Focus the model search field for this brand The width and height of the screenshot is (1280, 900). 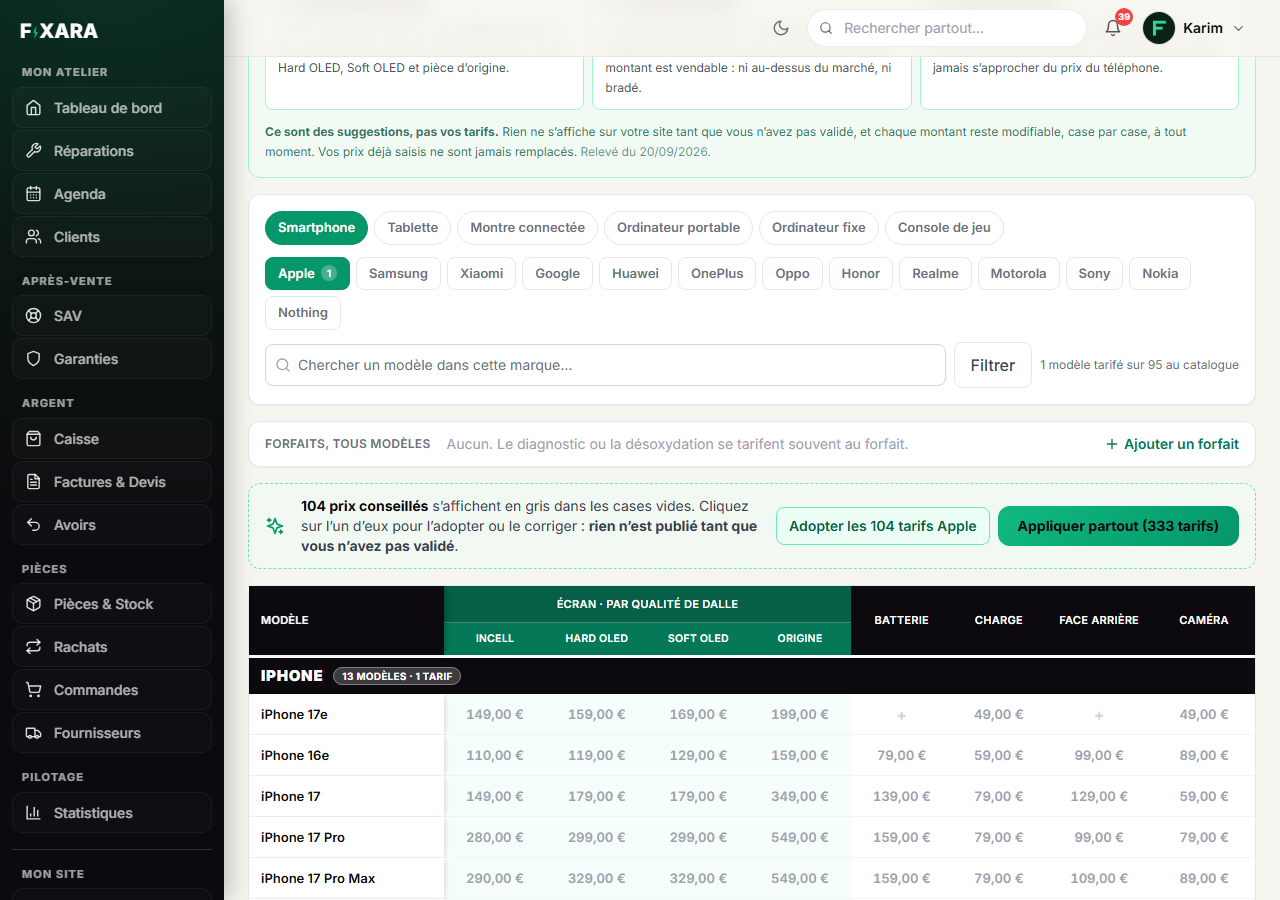(x=605, y=365)
